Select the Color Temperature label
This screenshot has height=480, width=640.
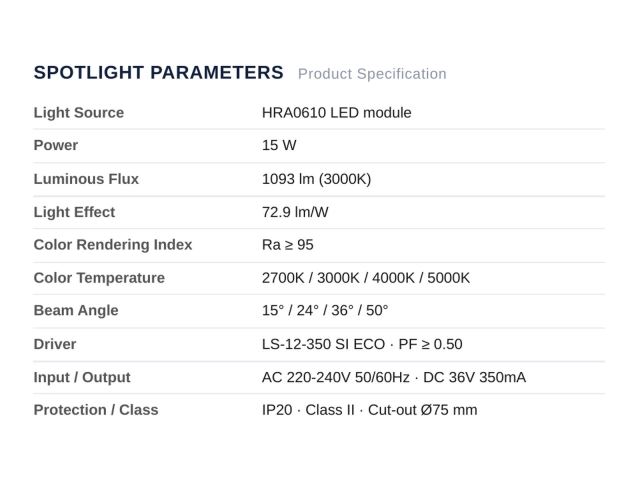tap(99, 278)
